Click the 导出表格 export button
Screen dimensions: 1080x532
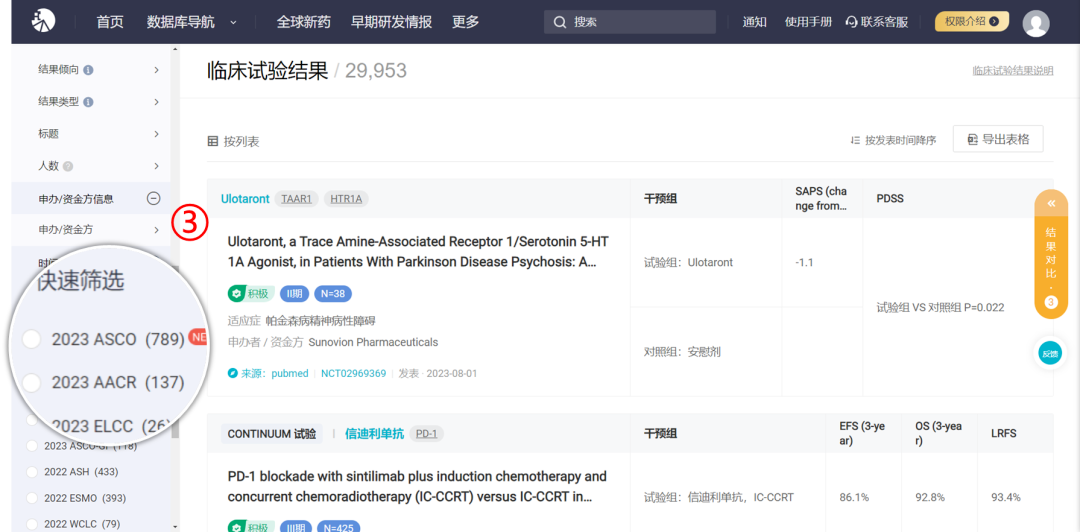(x=997, y=139)
